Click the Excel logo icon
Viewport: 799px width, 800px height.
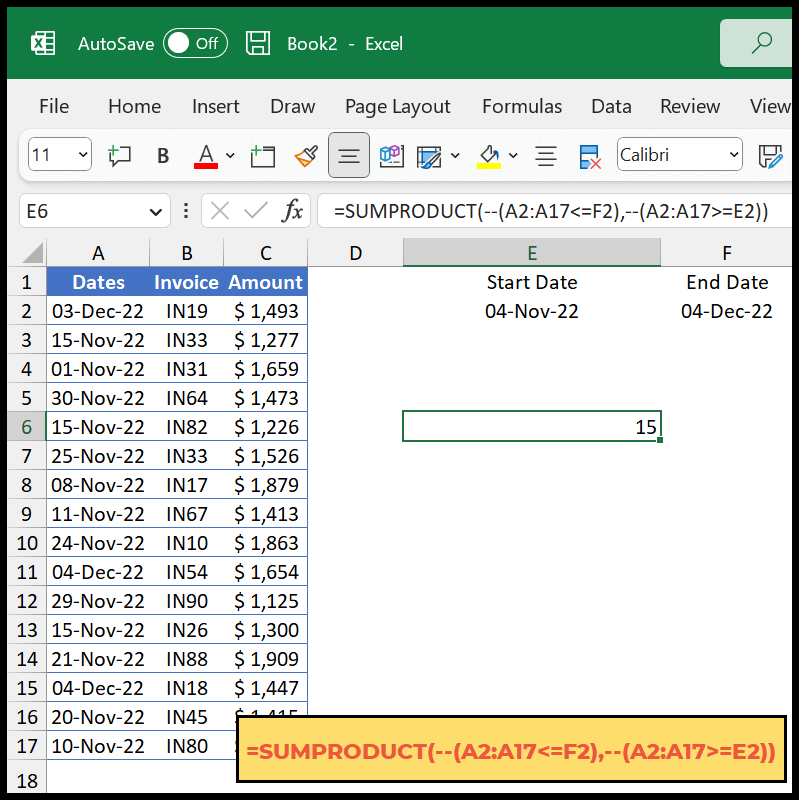pyautogui.click(x=43, y=43)
